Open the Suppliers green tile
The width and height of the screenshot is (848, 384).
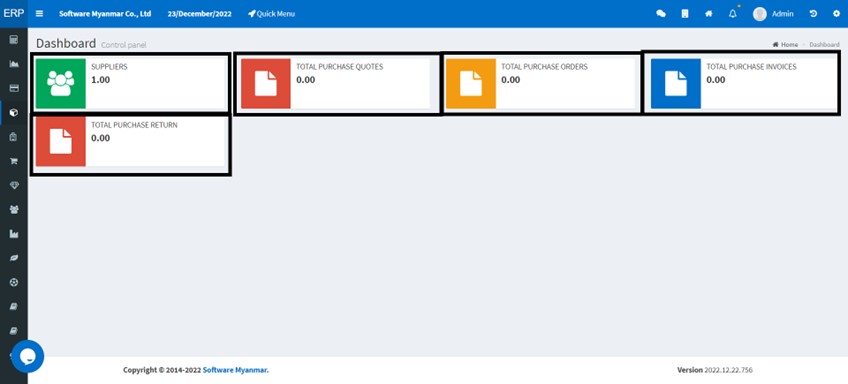[x=130, y=84]
